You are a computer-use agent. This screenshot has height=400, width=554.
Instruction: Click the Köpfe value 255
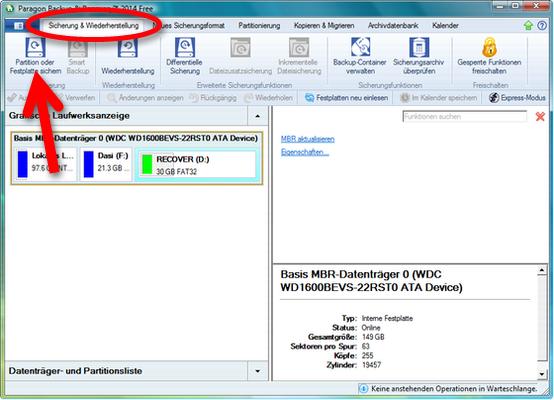point(367,356)
